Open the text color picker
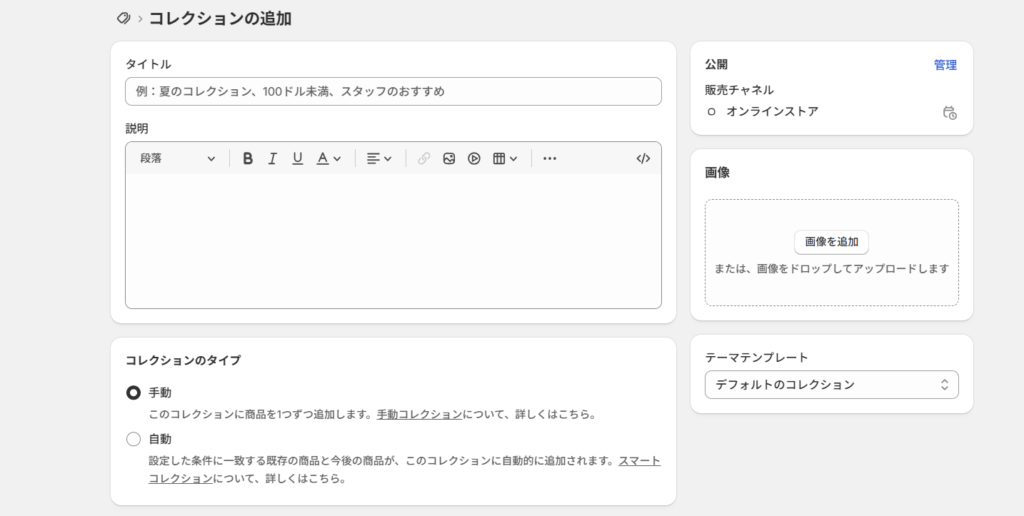Screen dimensions: 1024x516 click(329, 158)
